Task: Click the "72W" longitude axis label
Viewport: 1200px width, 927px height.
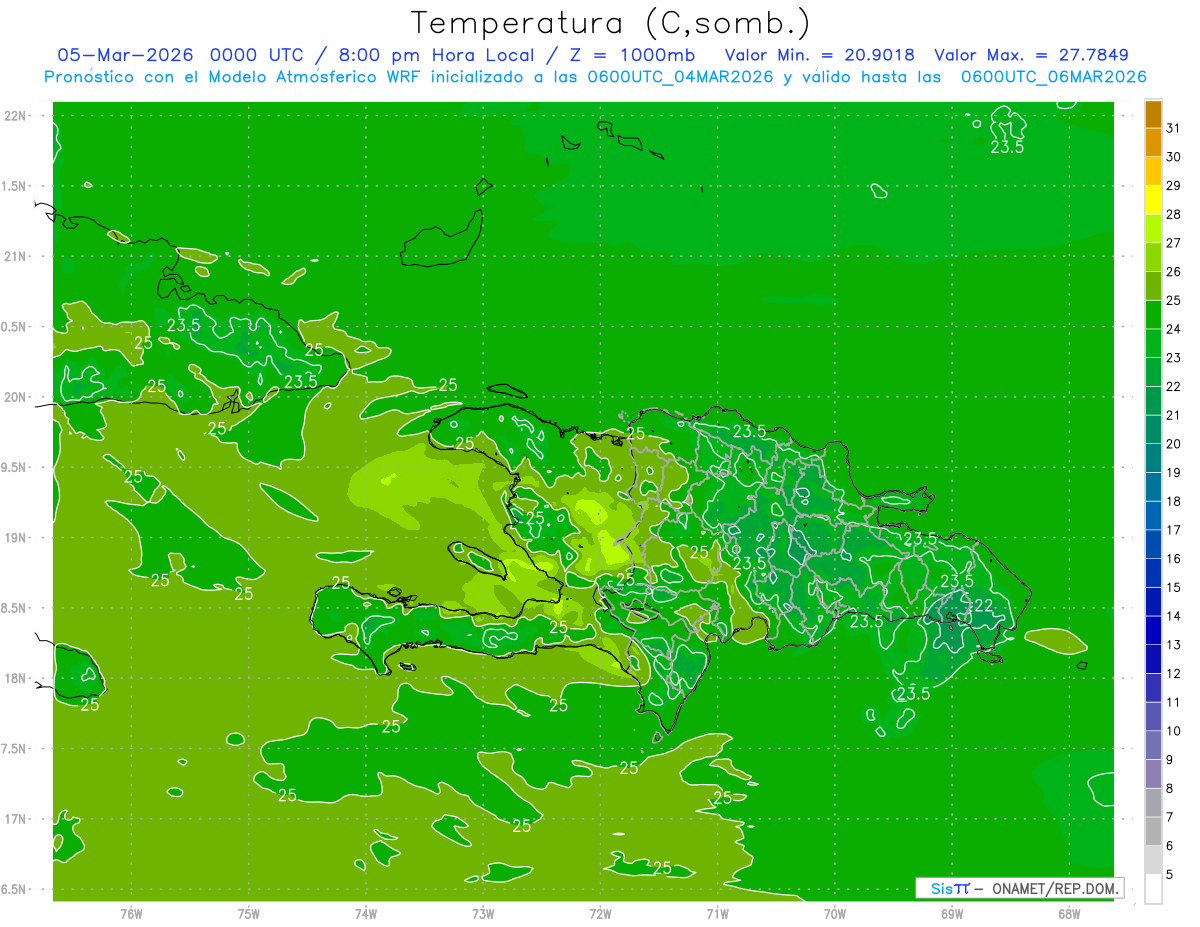Action: click(600, 915)
